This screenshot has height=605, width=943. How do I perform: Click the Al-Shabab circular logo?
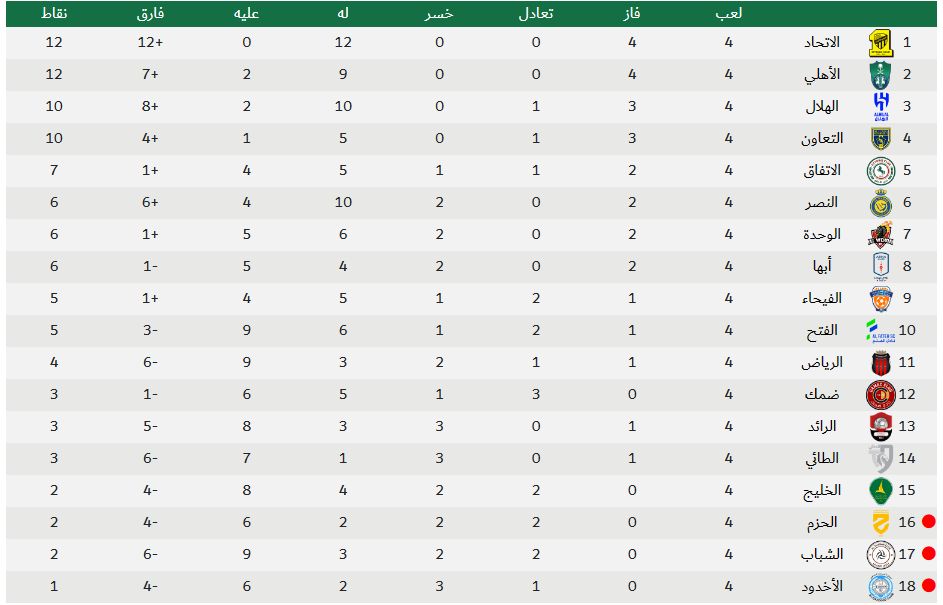point(881,554)
